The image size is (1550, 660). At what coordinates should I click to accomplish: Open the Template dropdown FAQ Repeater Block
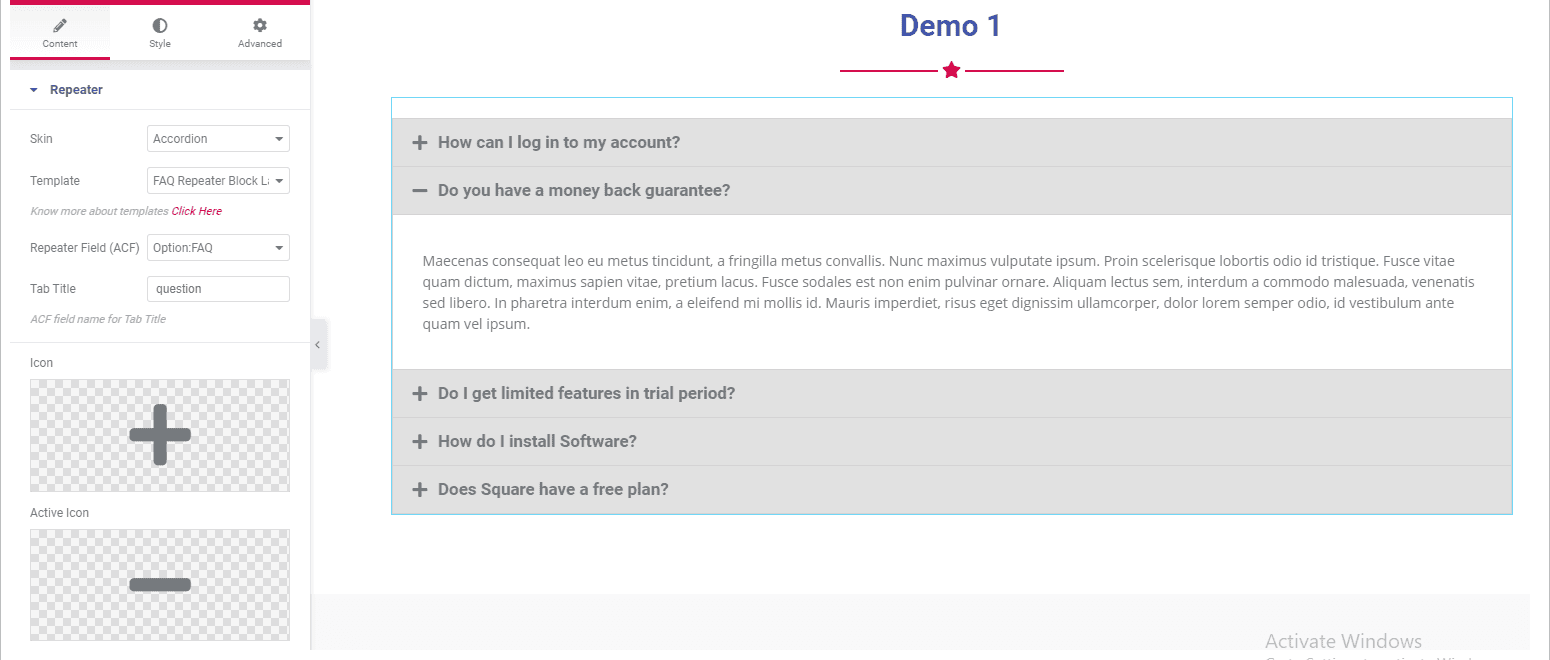[218, 181]
